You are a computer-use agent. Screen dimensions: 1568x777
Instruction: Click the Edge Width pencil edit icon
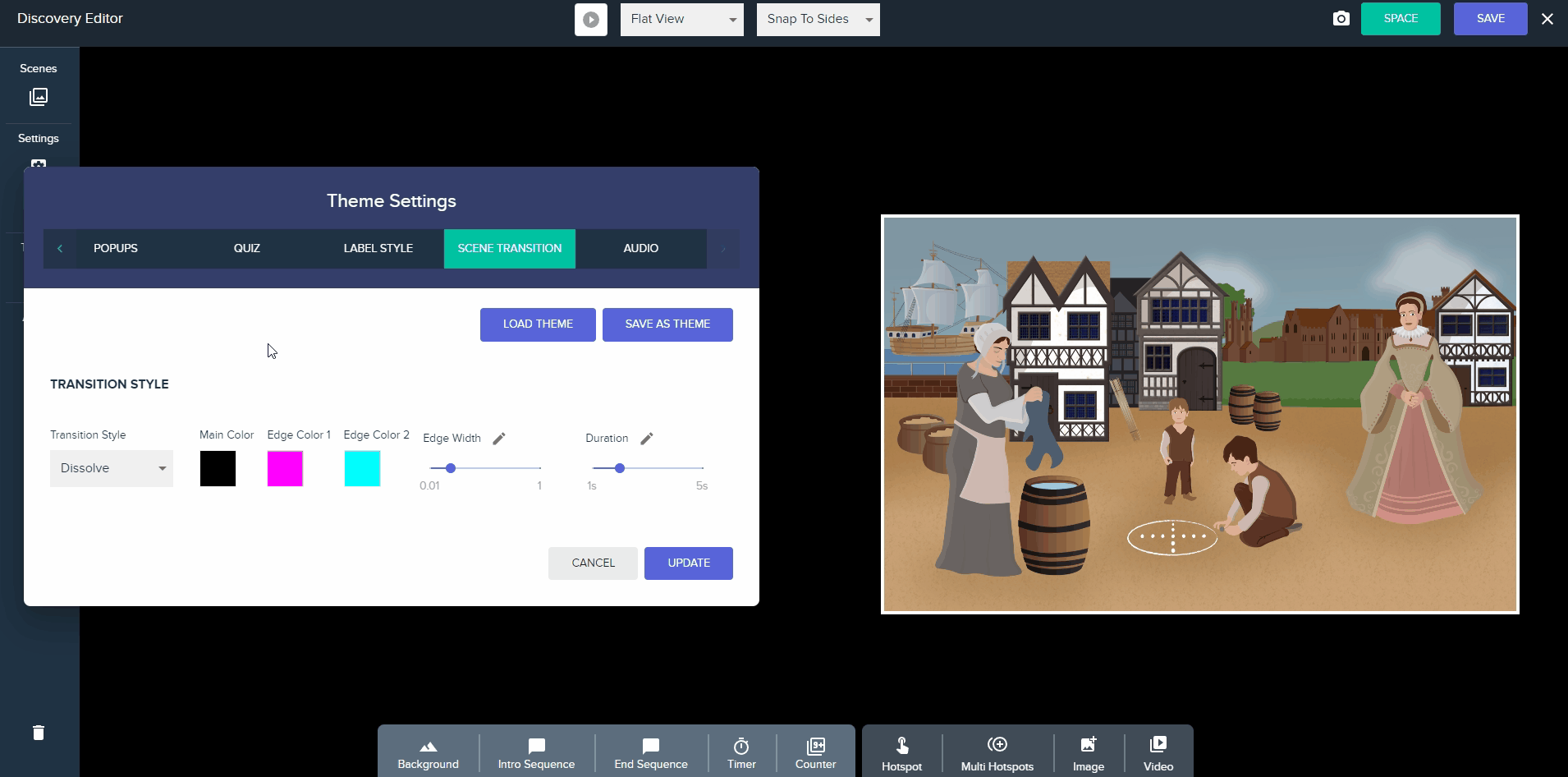coord(499,439)
